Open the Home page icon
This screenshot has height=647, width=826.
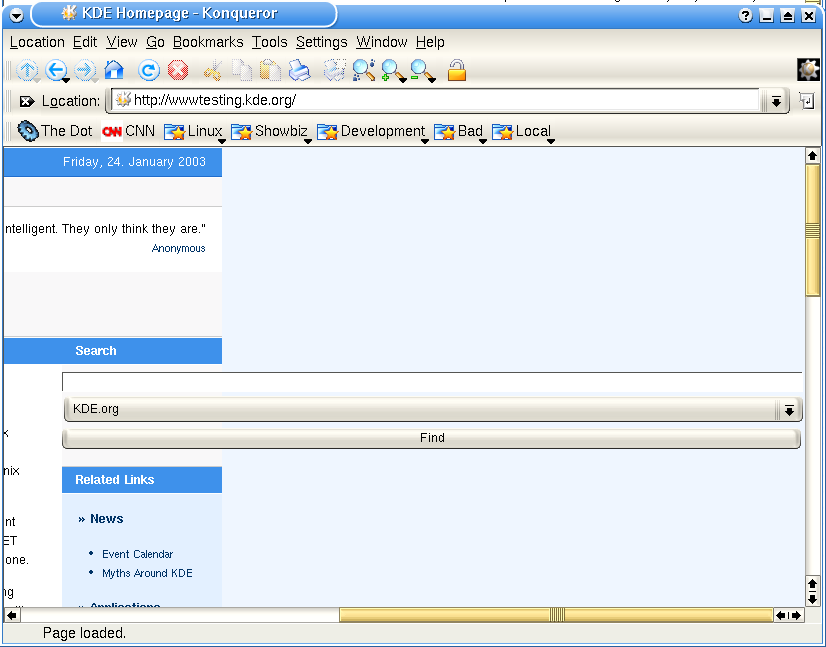click(114, 70)
